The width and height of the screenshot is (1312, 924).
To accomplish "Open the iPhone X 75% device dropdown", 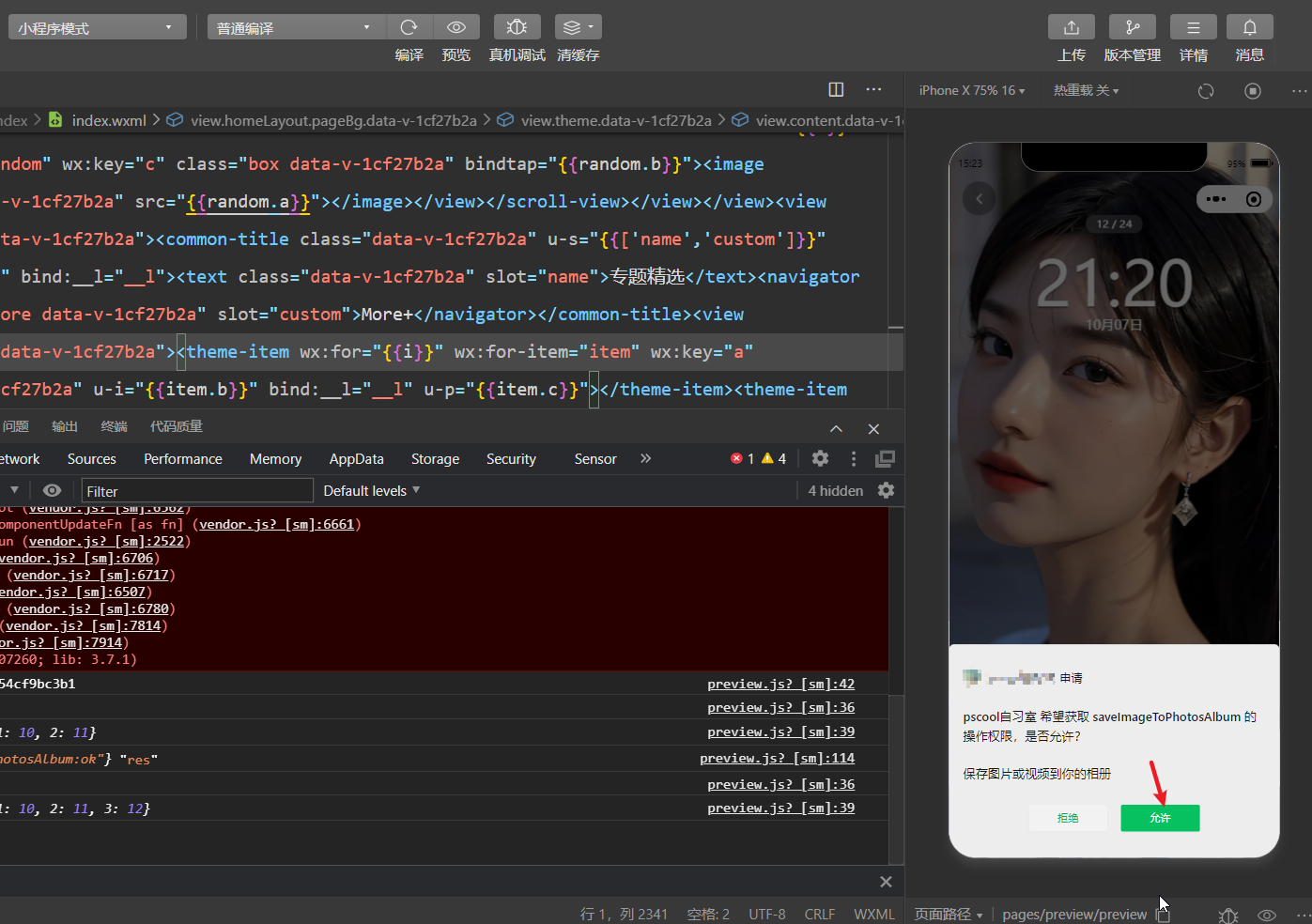I will (x=972, y=91).
